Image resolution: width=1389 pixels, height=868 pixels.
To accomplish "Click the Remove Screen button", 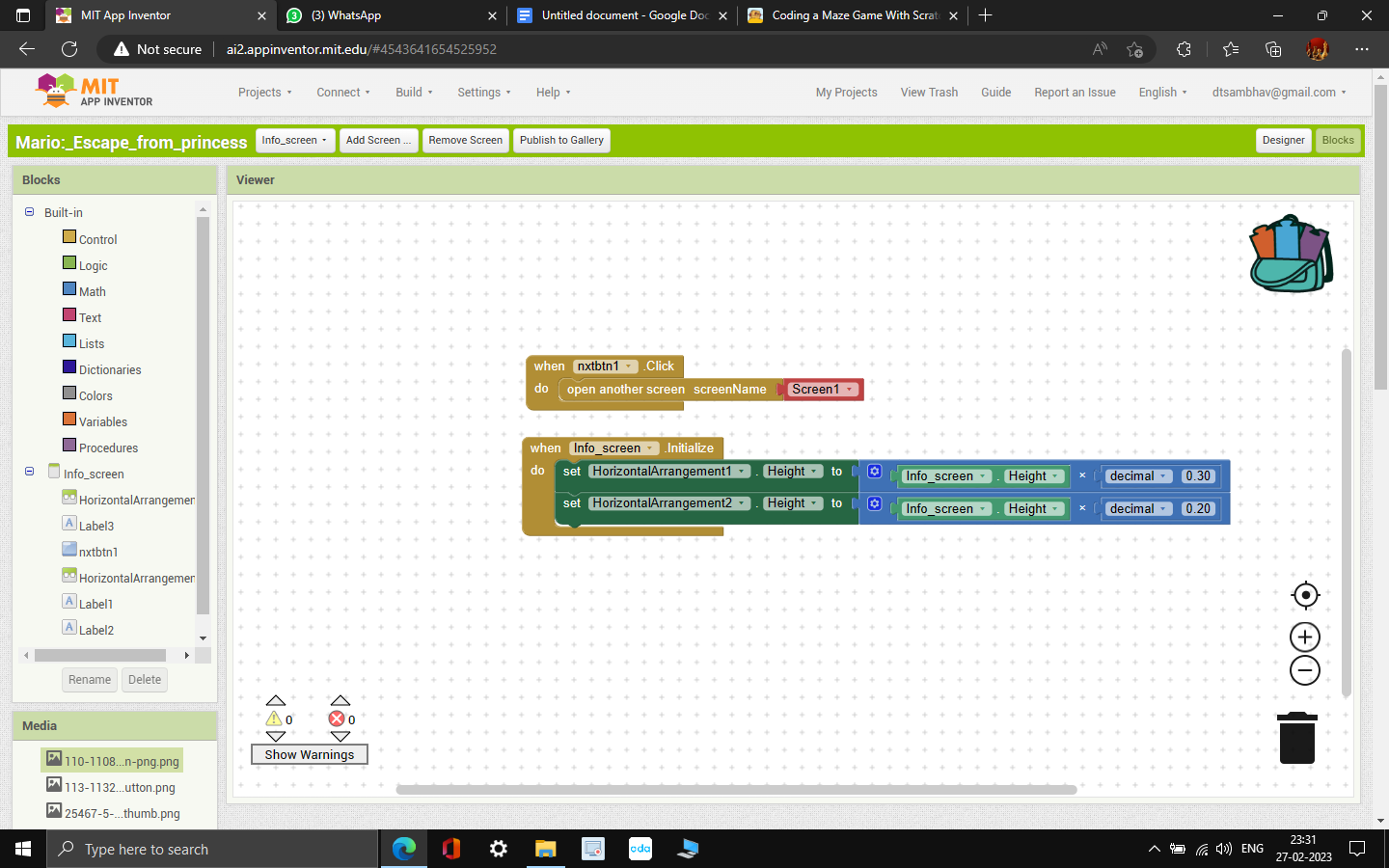I will [465, 141].
